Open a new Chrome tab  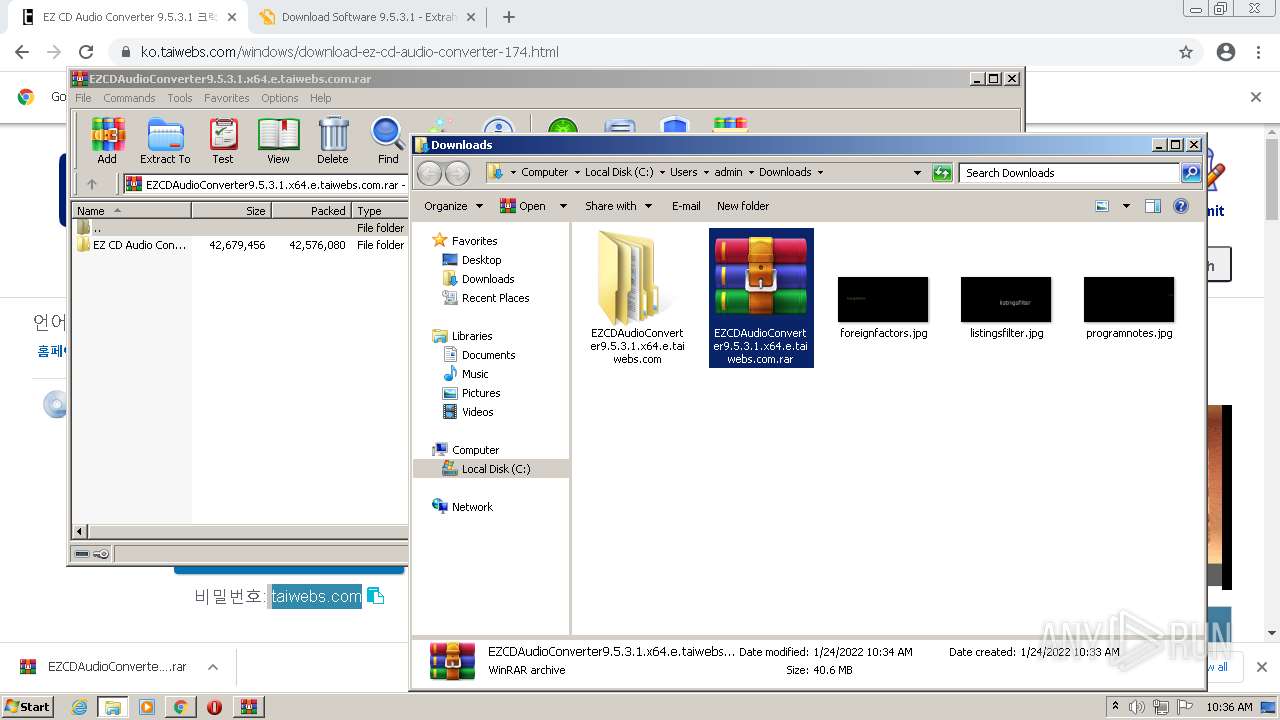click(508, 17)
